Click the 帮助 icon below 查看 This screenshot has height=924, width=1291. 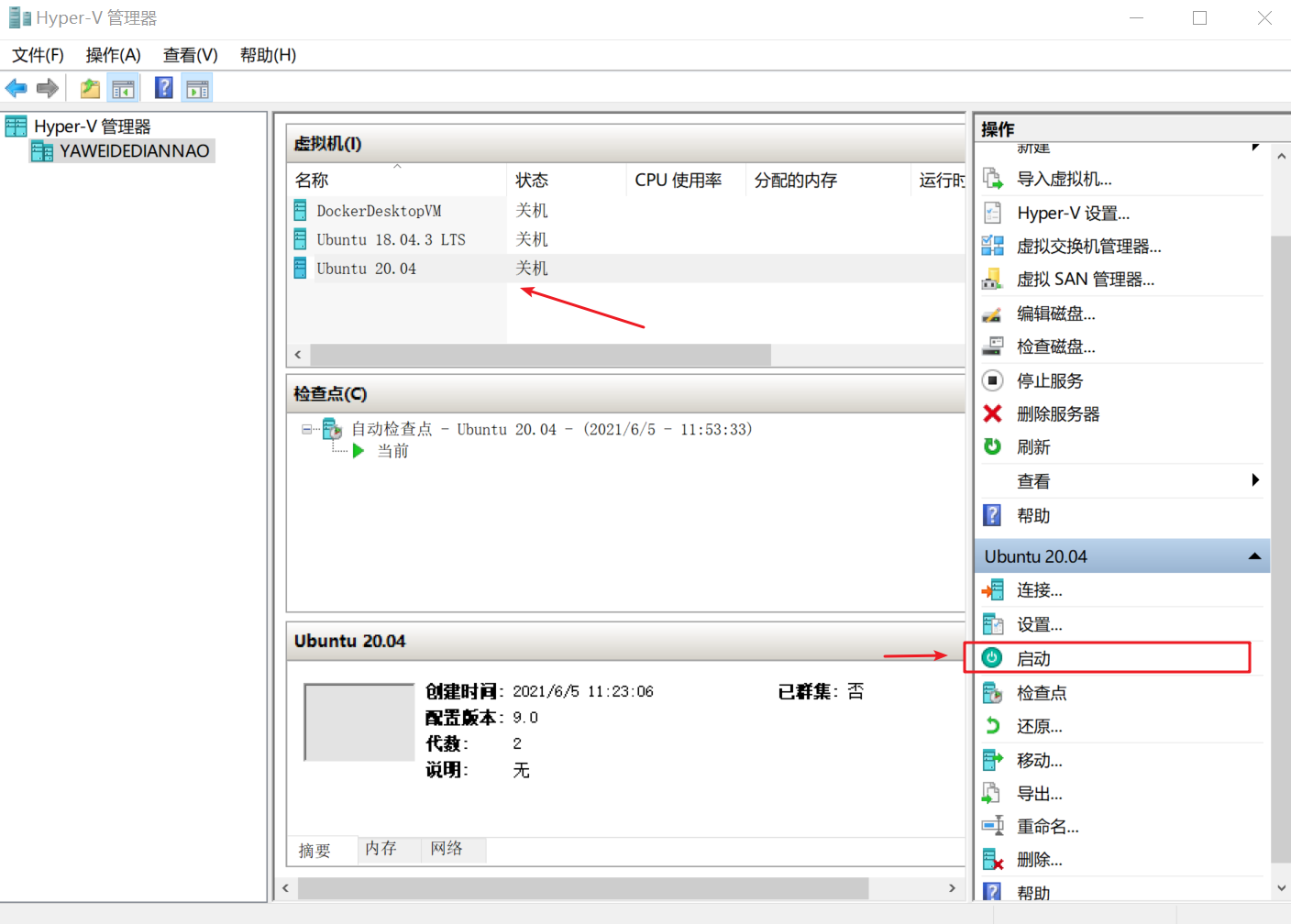(993, 515)
